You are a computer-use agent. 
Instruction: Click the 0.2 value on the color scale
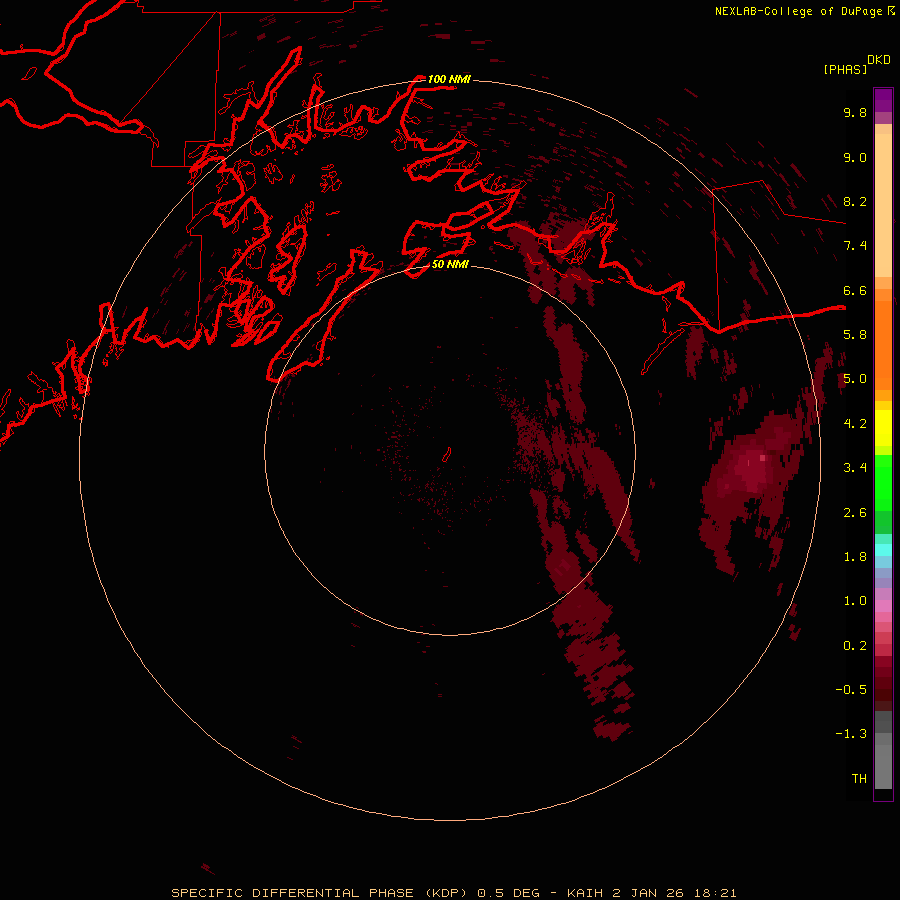pyautogui.click(x=855, y=646)
